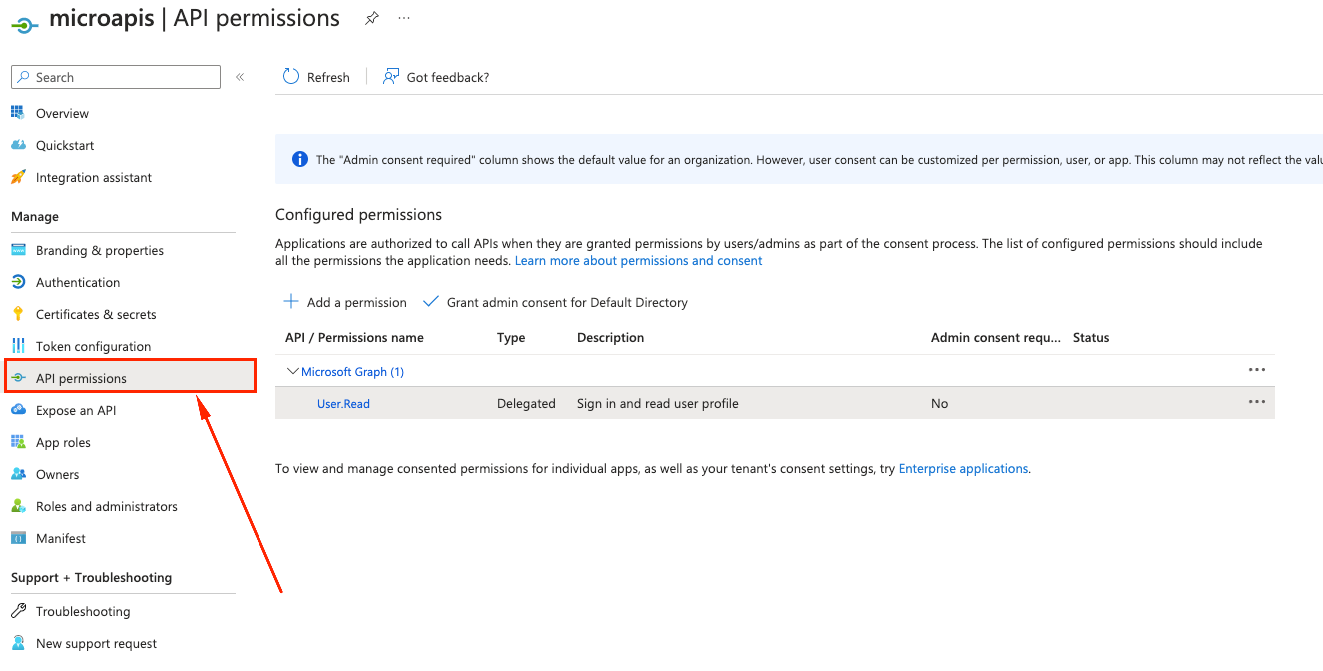Click the plus icon of Add a permission
The width and height of the screenshot is (1323, 671).
coord(291,301)
